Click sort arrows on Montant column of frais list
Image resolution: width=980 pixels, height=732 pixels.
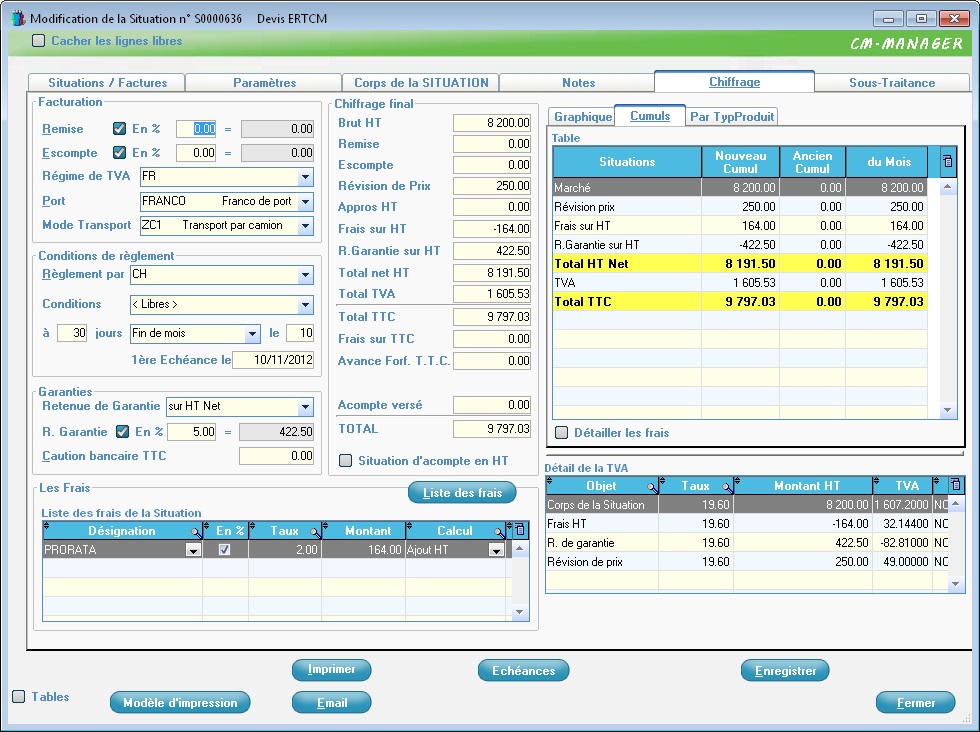[x=326, y=526]
